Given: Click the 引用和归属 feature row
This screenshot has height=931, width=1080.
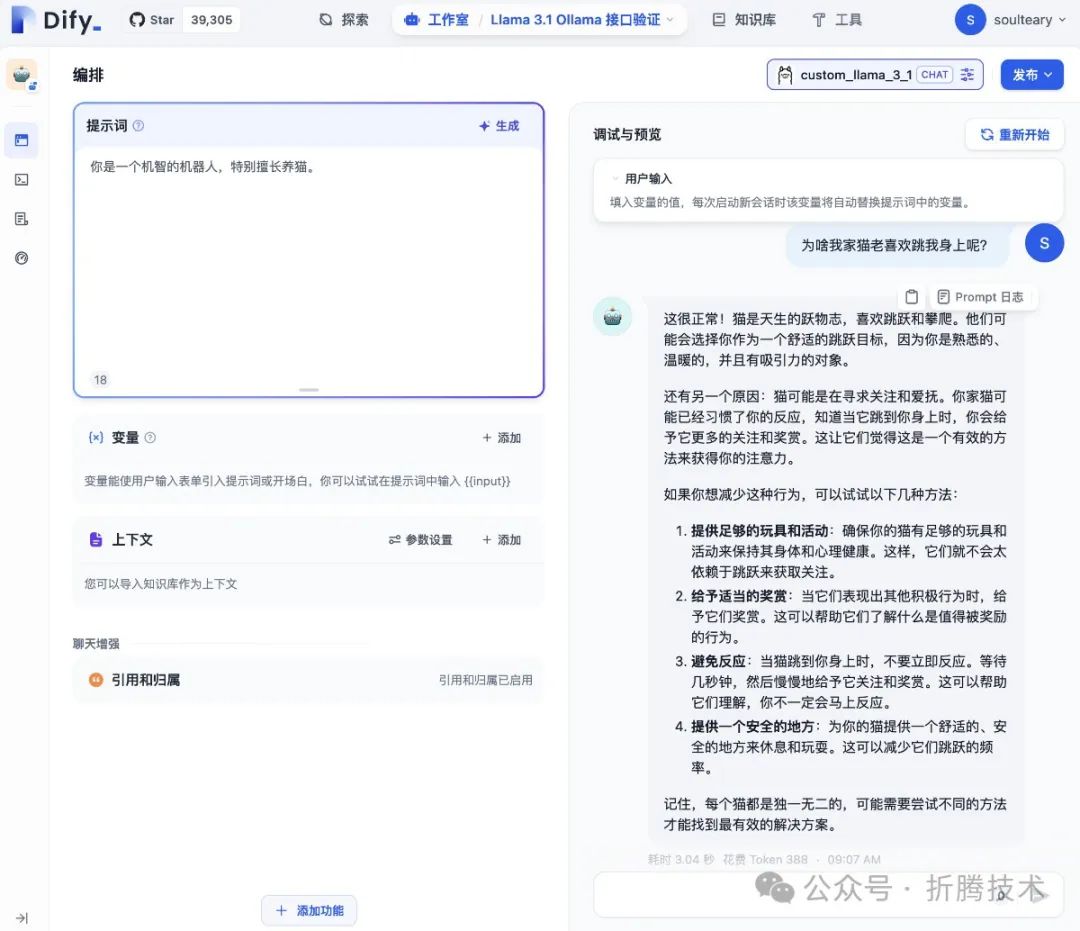Looking at the screenshot, I should point(309,680).
